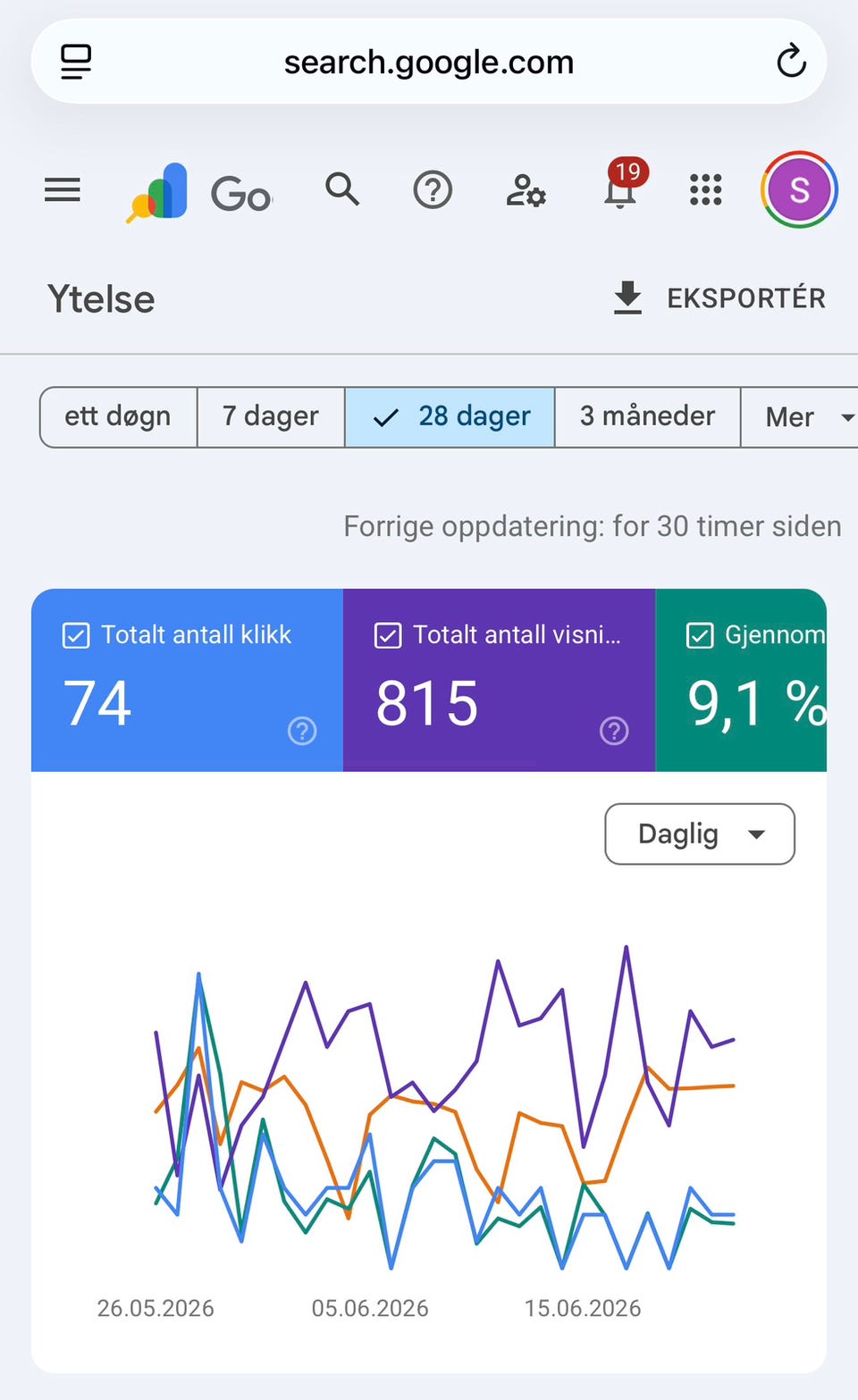This screenshot has width=858, height=1400.
Task: Expand the Daglig interval dropdown
Action: tap(700, 834)
